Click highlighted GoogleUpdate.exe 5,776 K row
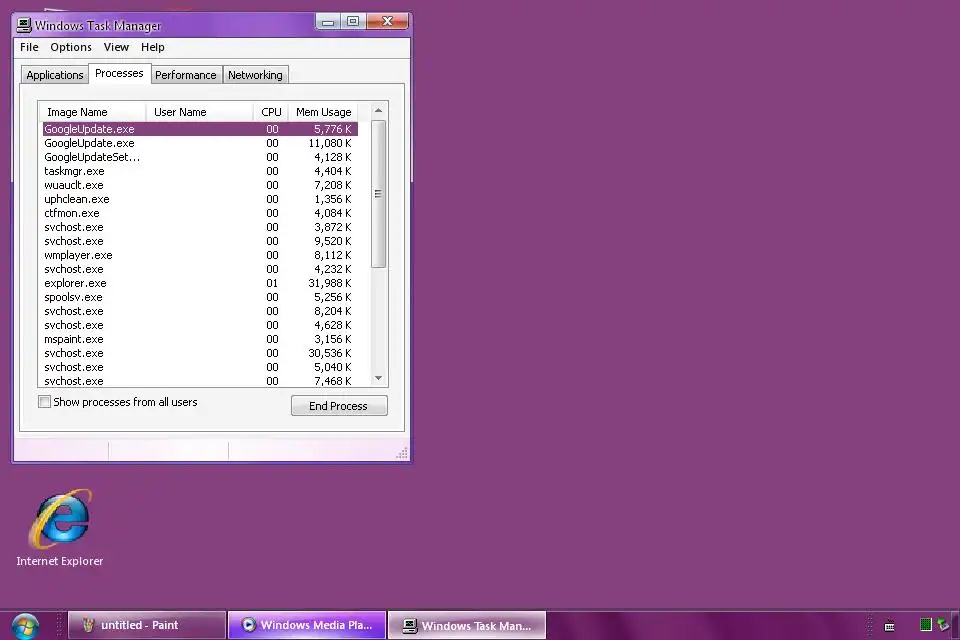 [200, 129]
